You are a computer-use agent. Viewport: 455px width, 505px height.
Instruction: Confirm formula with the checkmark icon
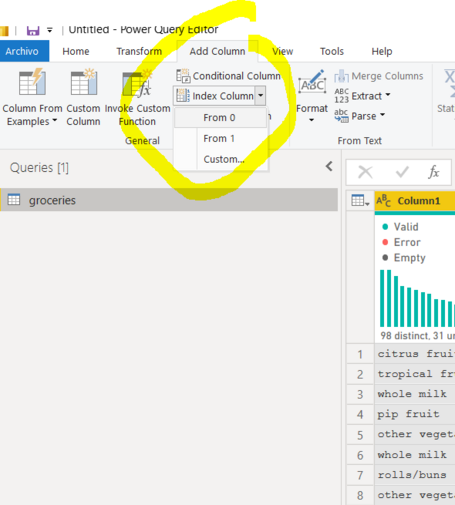402,172
